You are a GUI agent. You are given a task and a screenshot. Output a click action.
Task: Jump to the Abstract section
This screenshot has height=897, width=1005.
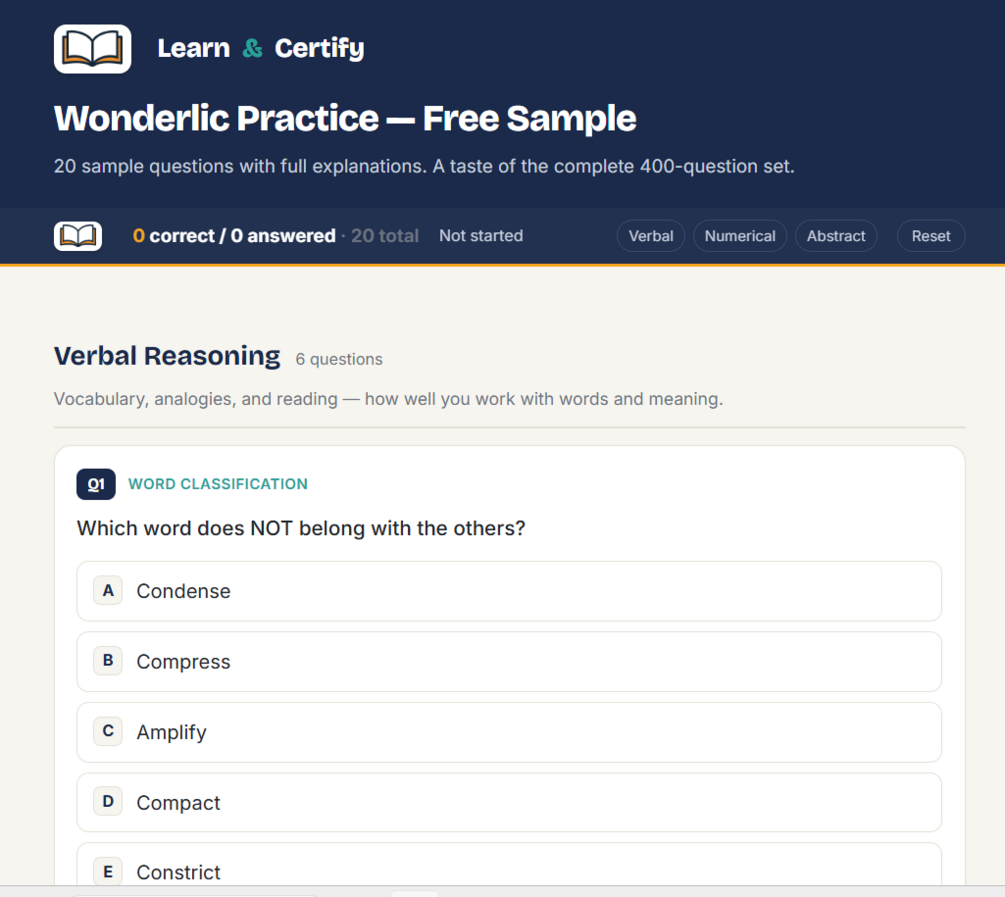(836, 236)
